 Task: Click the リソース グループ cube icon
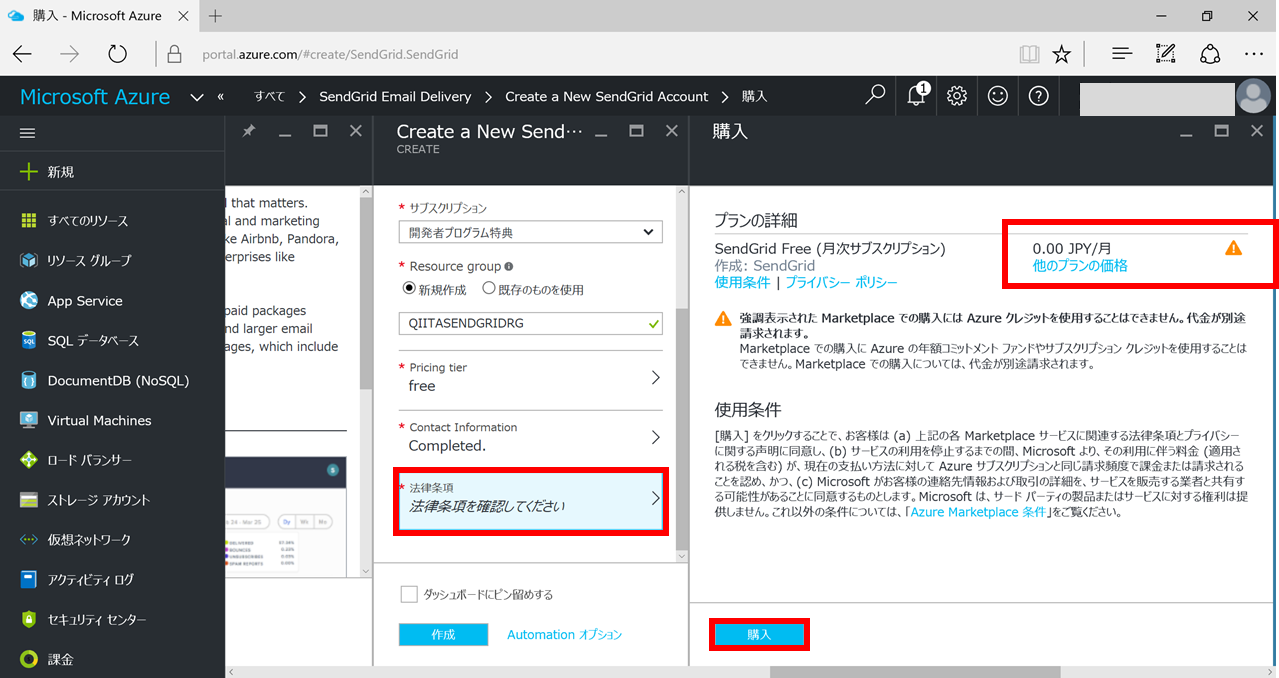(x=29, y=260)
